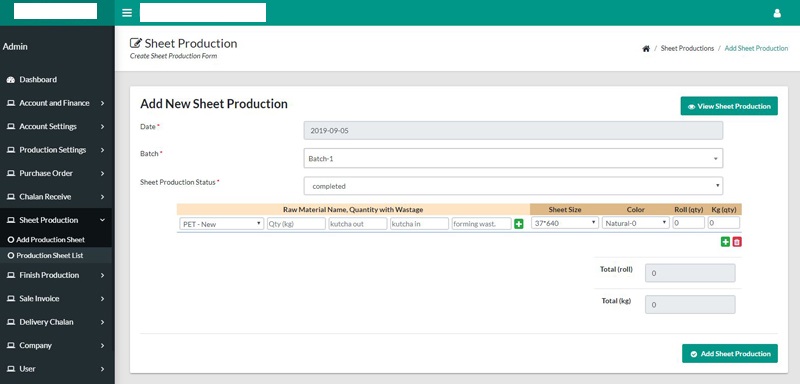Expand the Sale Invoice chevron
This screenshot has height=384, width=800.
pyautogui.click(x=103, y=299)
